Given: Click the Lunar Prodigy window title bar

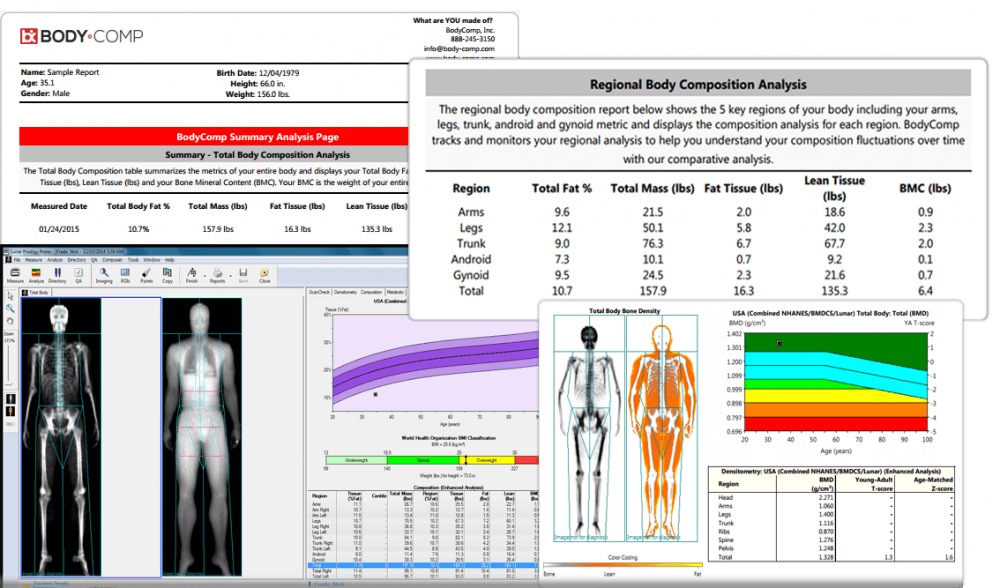Looking at the screenshot, I should [205, 252].
